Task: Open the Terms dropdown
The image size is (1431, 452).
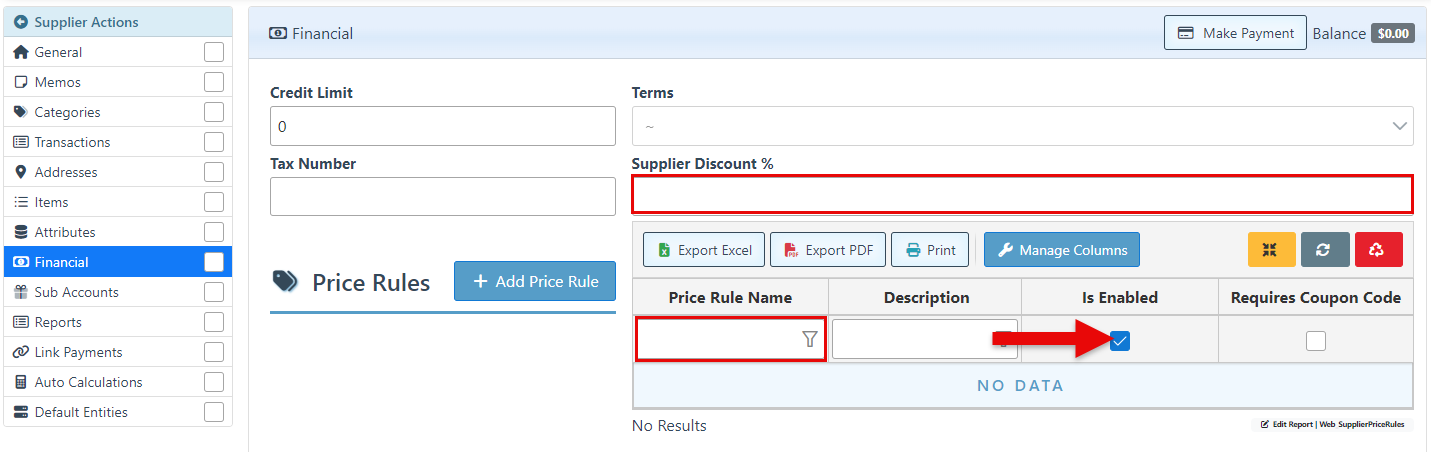Action: 1022,127
